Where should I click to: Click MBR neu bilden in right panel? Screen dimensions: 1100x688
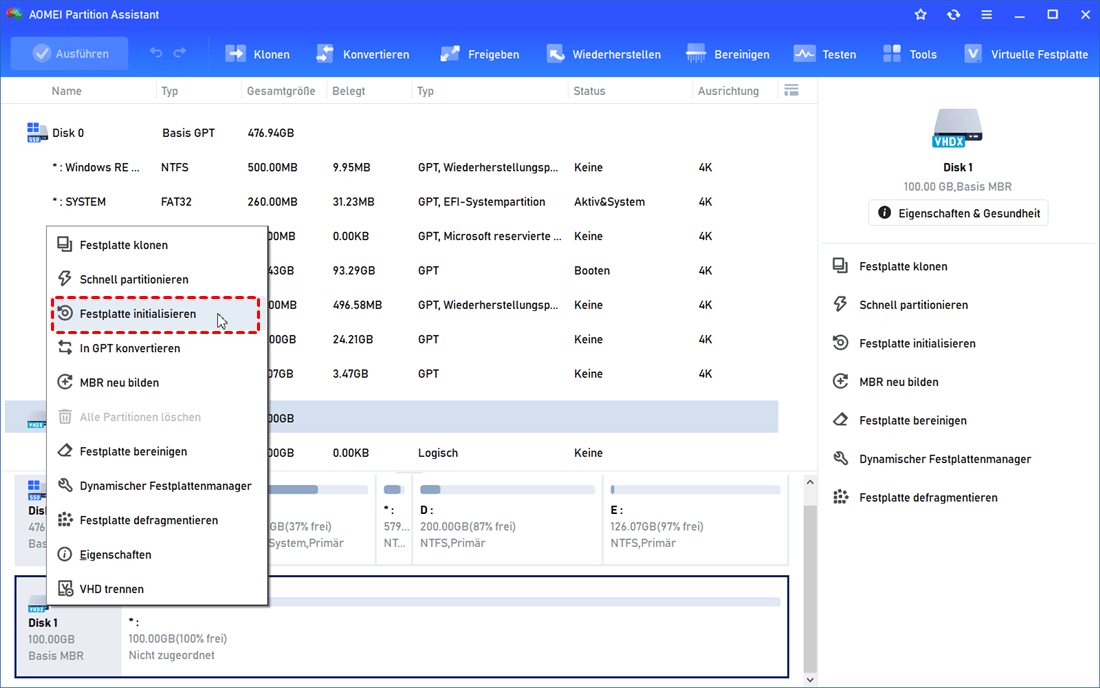[x=898, y=382]
